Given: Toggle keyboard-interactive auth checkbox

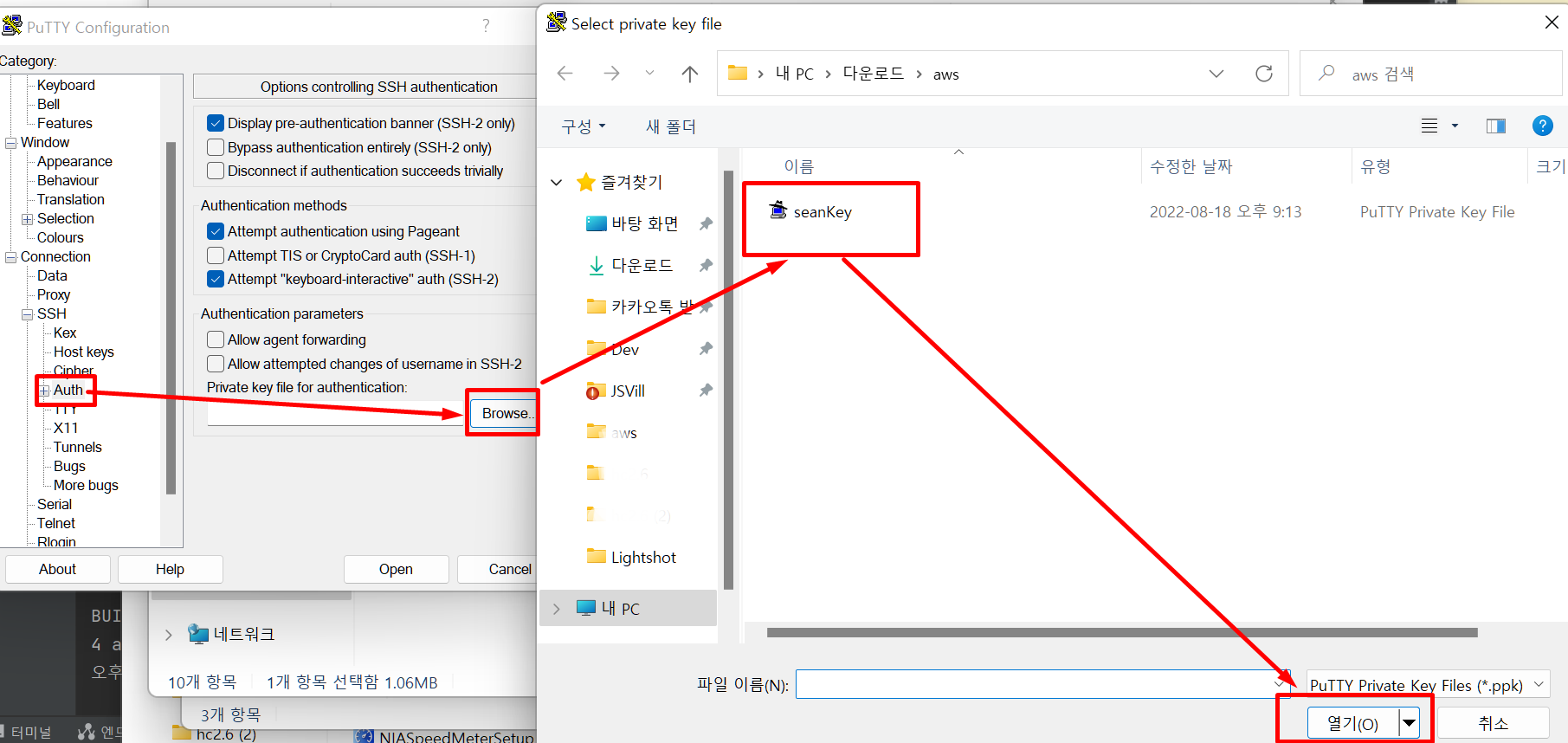Looking at the screenshot, I should click(x=216, y=279).
